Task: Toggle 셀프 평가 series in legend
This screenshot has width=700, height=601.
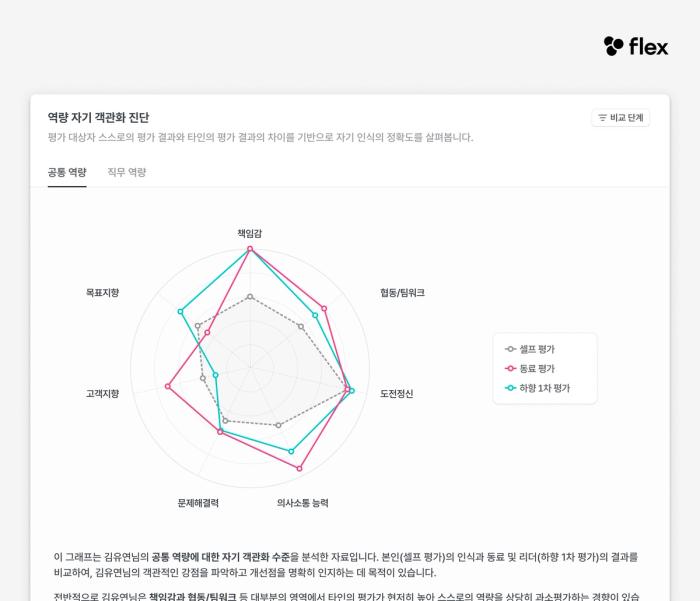Action: click(529, 349)
